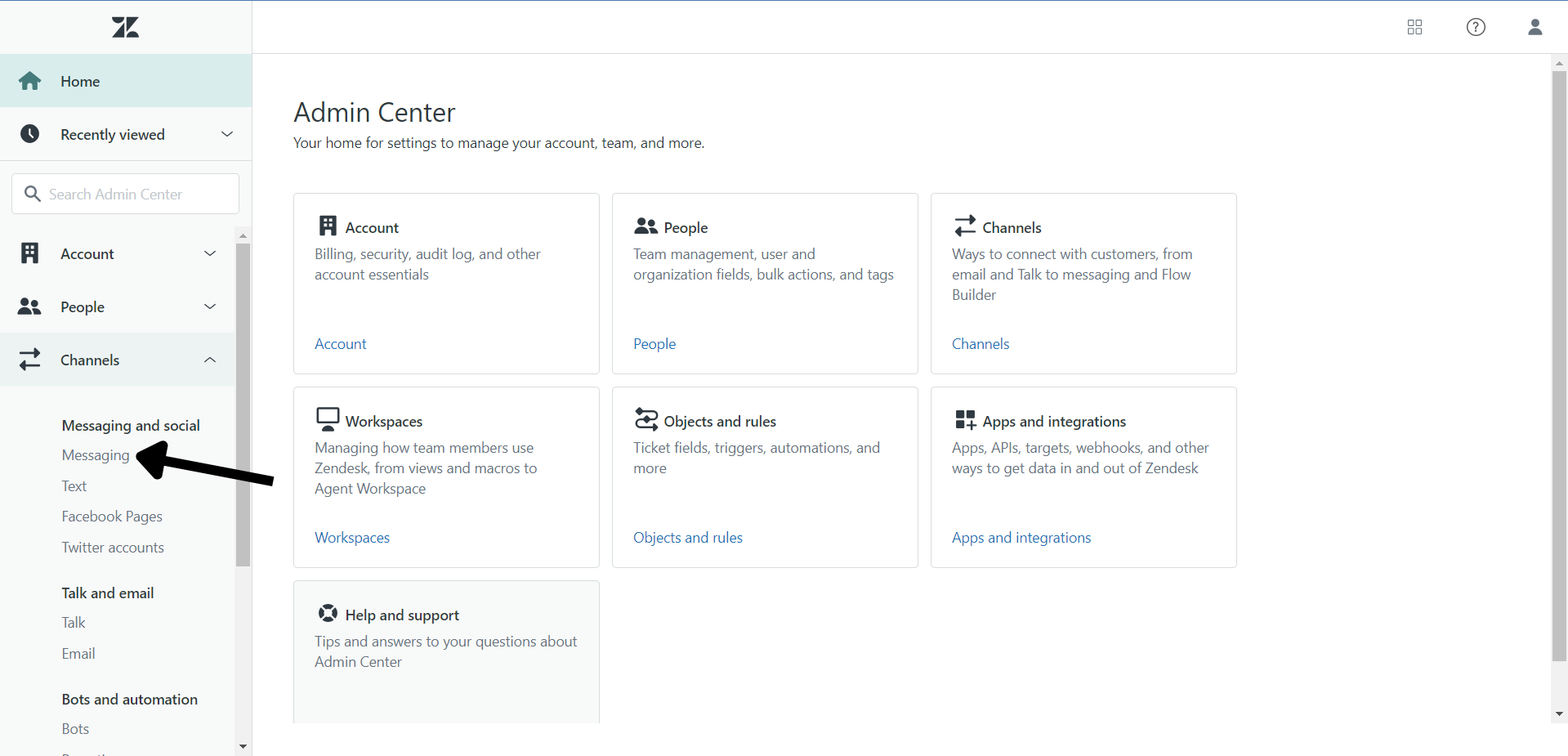This screenshot has height=756, width=1568.
Task: Click the Help and support lifebuoy icon
Action: (x=328, y=613)
